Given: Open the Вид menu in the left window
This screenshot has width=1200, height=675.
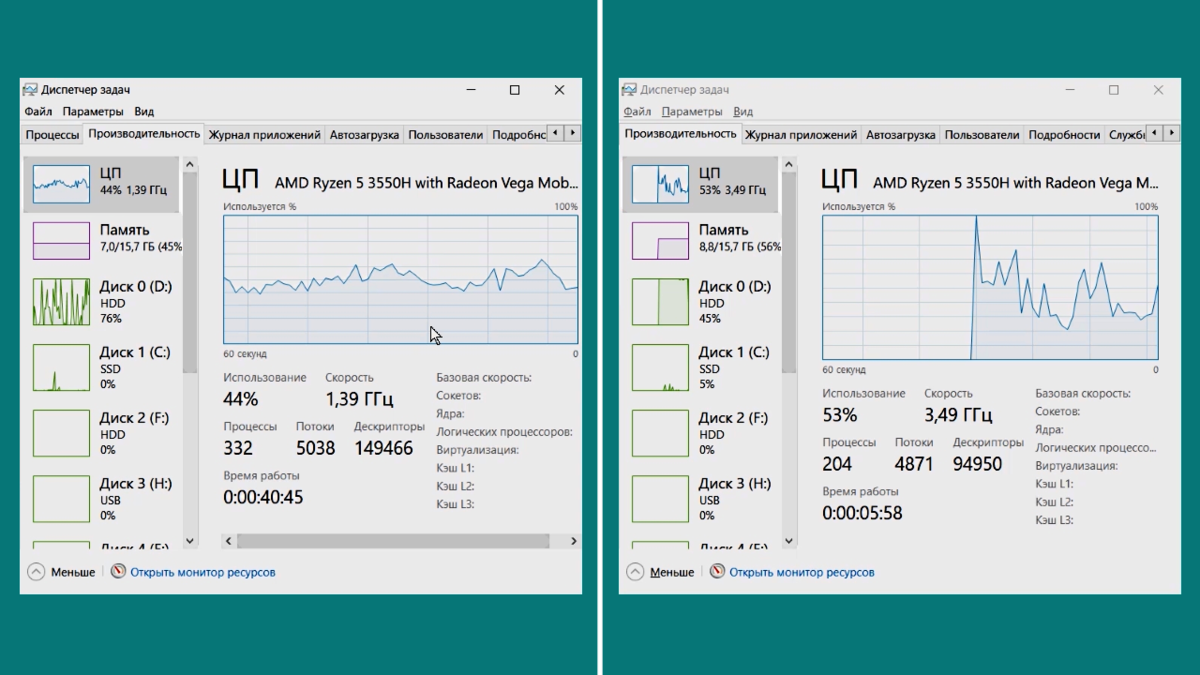Looking at the screenshot, I should 144,112.
